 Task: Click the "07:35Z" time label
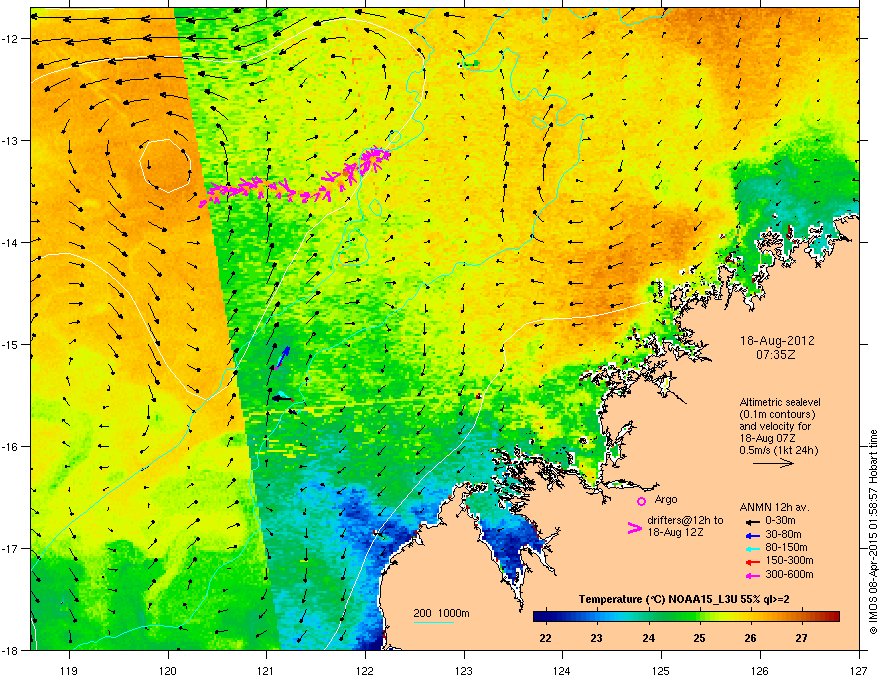776,355
